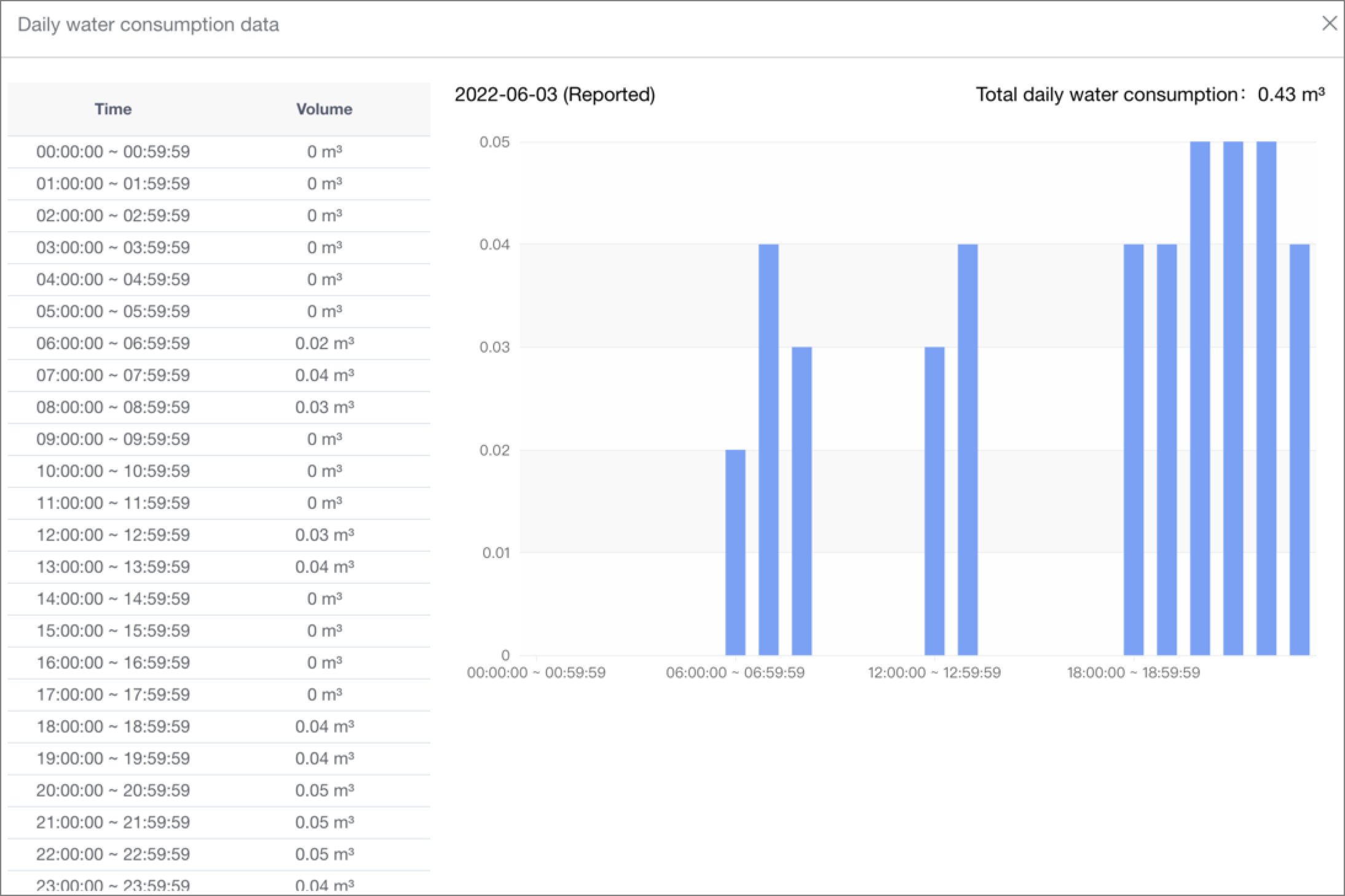Image resolution: width=1345 pixels, height=896 pixels.
Task: Click the 12:00:00 ~ 12:59:59 x-axis label
Action: pyautogui.click(x=934, y=672)
